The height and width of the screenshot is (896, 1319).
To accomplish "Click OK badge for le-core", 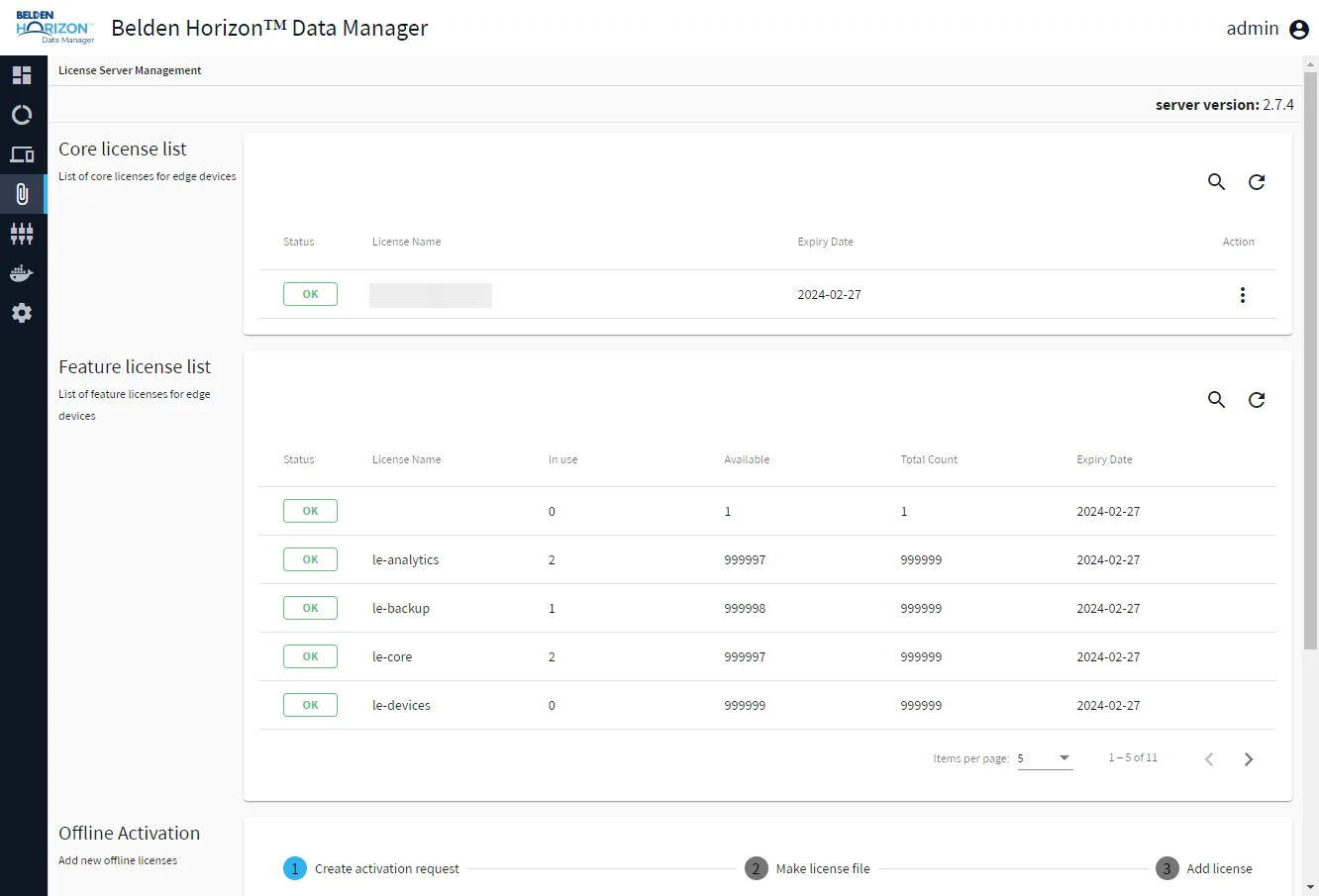I will point(310,656).
